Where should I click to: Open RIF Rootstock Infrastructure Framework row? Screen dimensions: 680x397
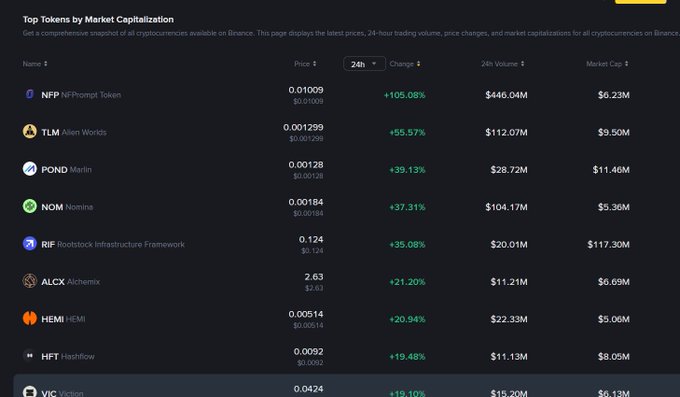[347, 244]
